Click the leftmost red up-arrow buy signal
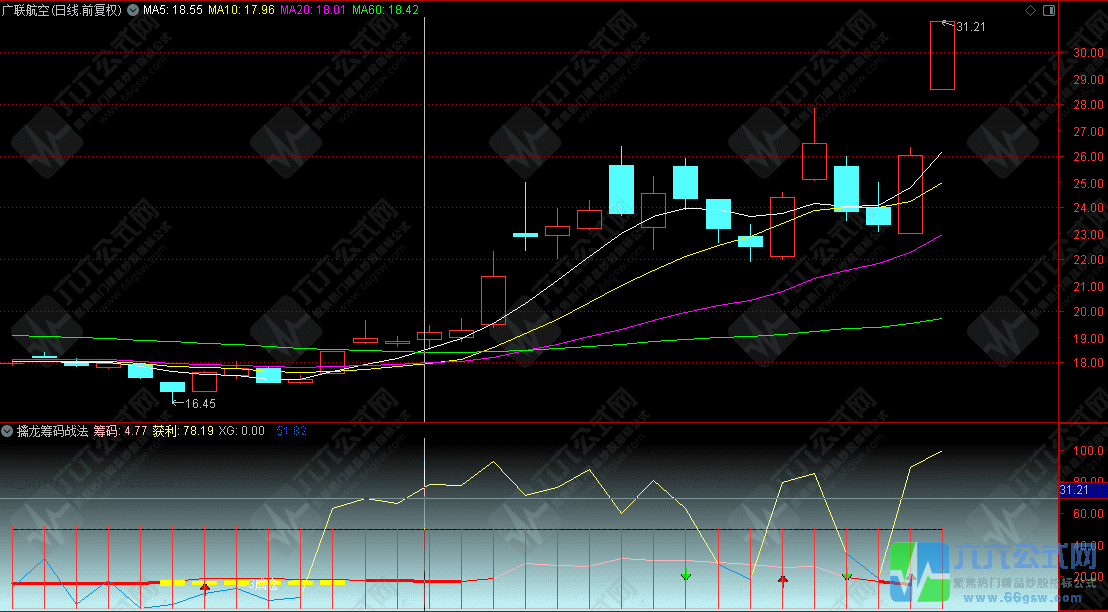The height and width of the screenshot is (612, 1108). (x=205, y=586)
